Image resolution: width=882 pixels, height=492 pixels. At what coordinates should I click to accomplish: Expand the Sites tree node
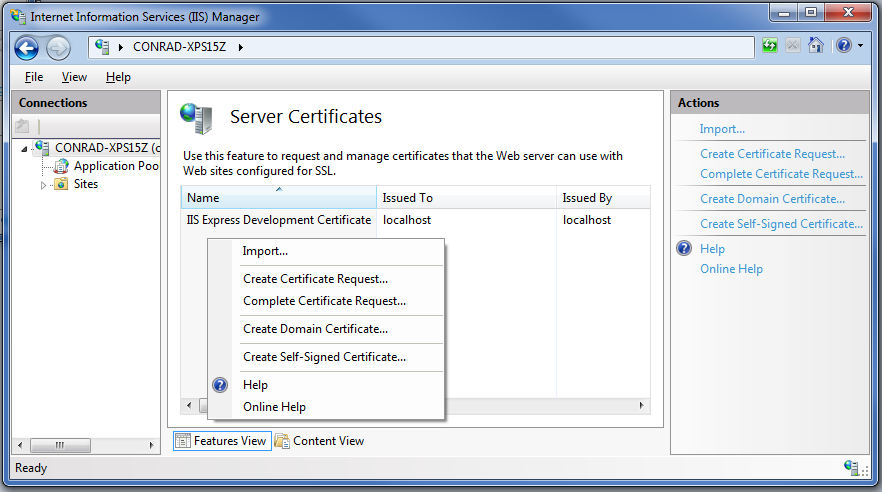pos(43,185)
